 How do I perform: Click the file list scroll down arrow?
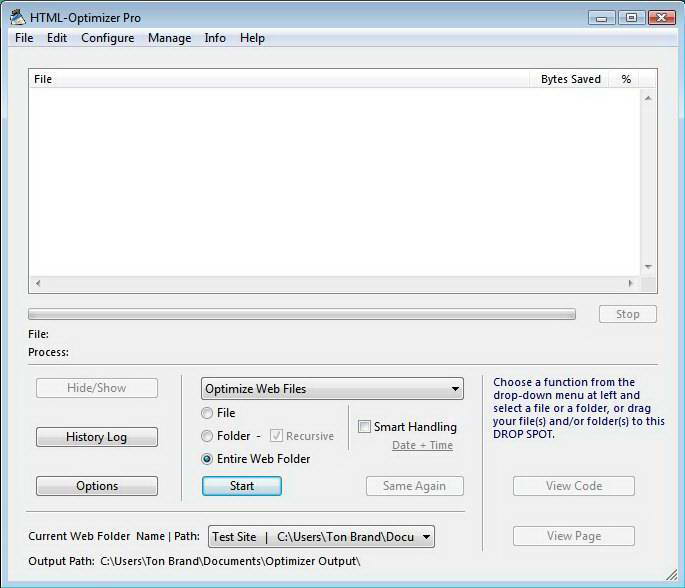pos(648,266)
